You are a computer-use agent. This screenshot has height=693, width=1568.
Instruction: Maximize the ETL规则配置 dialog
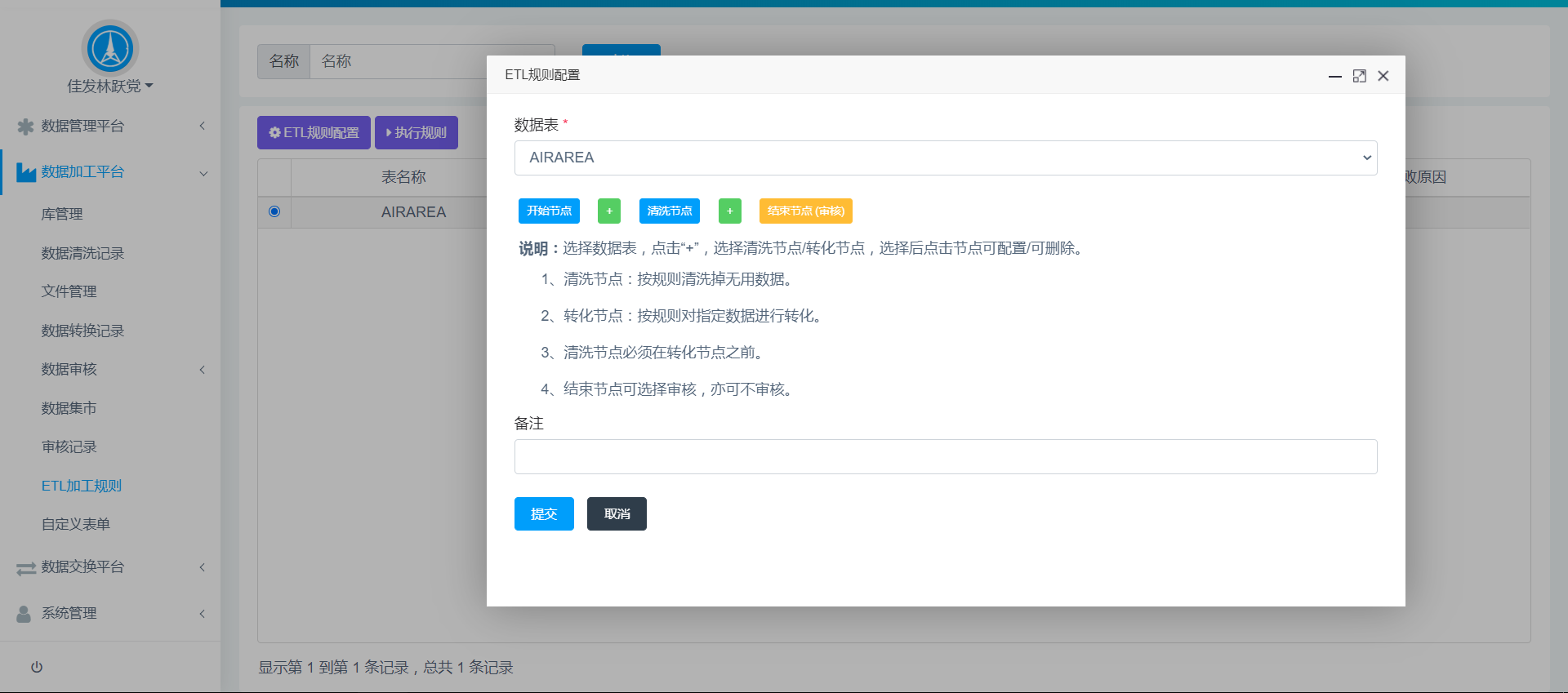(x=1359, y=76)
